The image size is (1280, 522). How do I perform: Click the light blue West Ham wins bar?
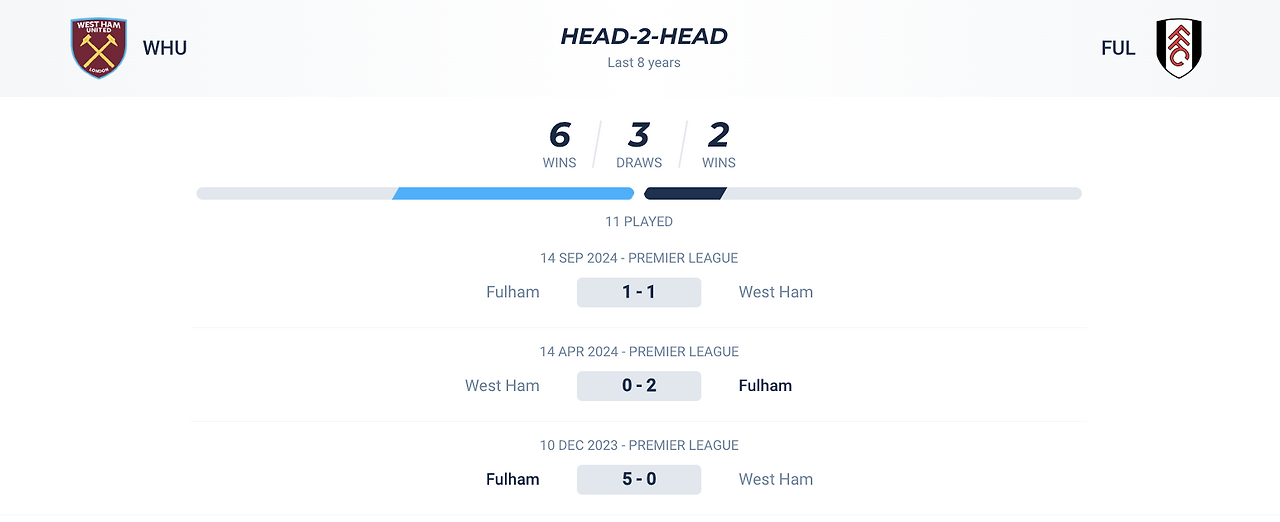tap(513, 193)
